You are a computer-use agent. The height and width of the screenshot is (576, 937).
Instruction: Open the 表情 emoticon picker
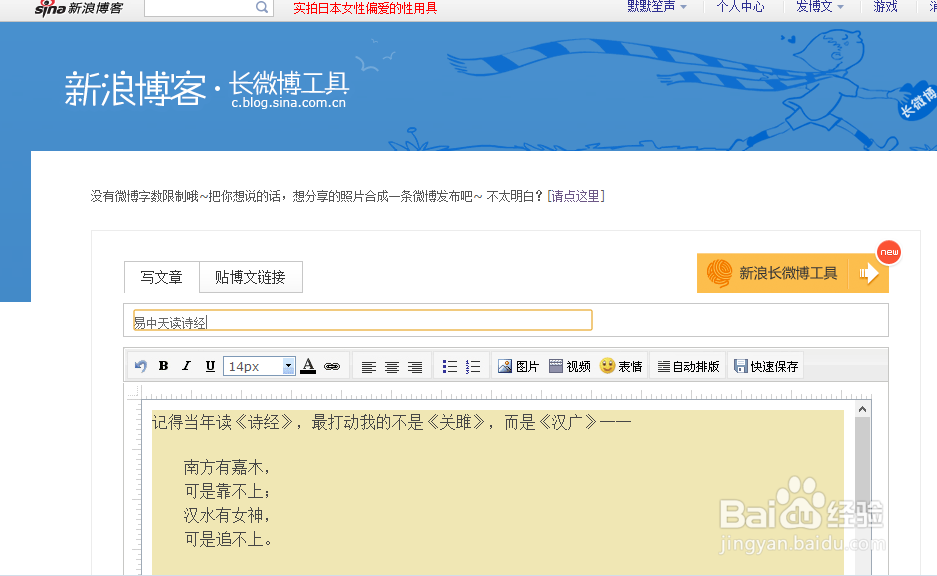pyautogui.click(x=621, y=366)
